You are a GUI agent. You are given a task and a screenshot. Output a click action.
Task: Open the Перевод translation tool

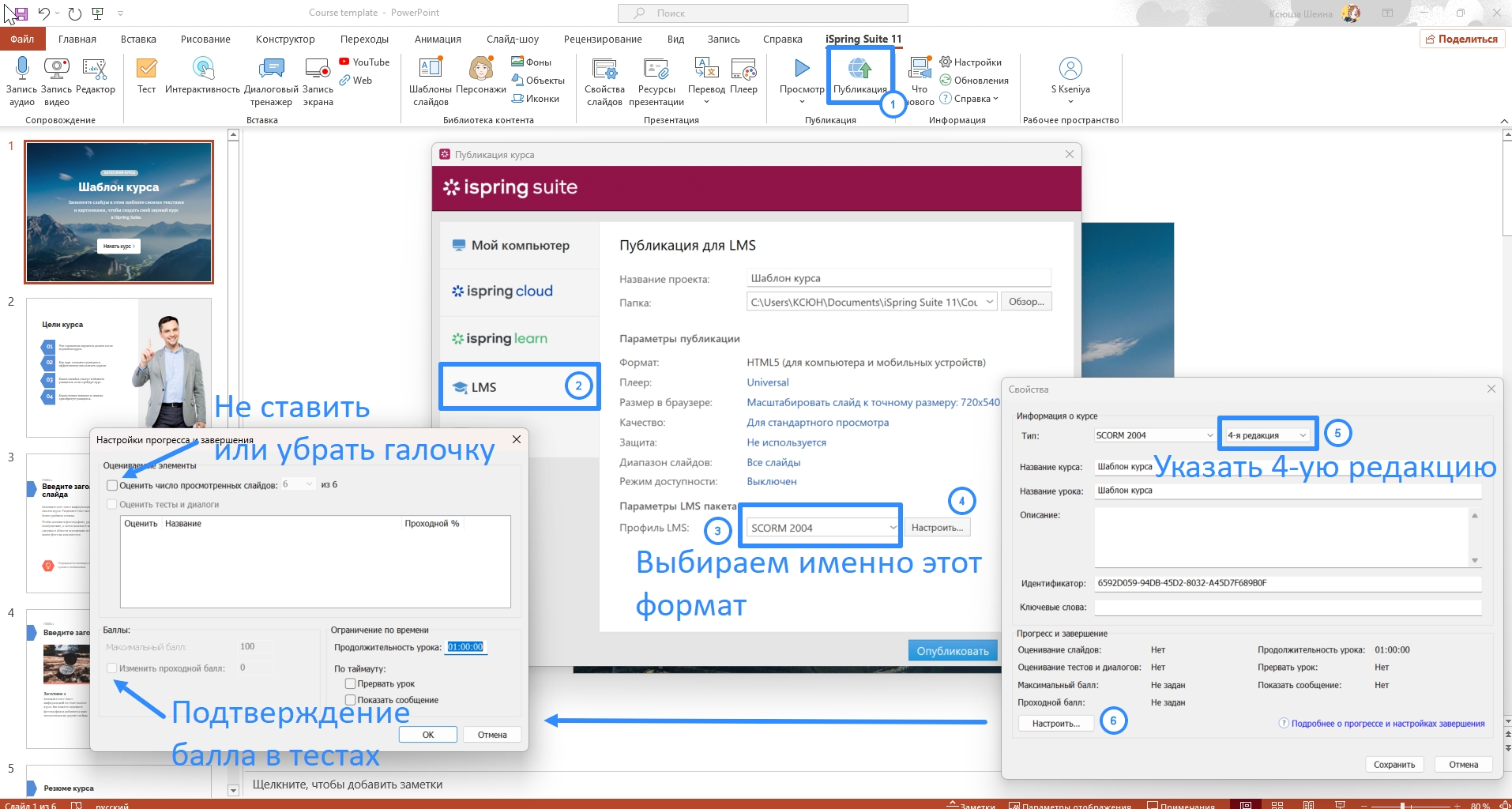click(706, 80)
